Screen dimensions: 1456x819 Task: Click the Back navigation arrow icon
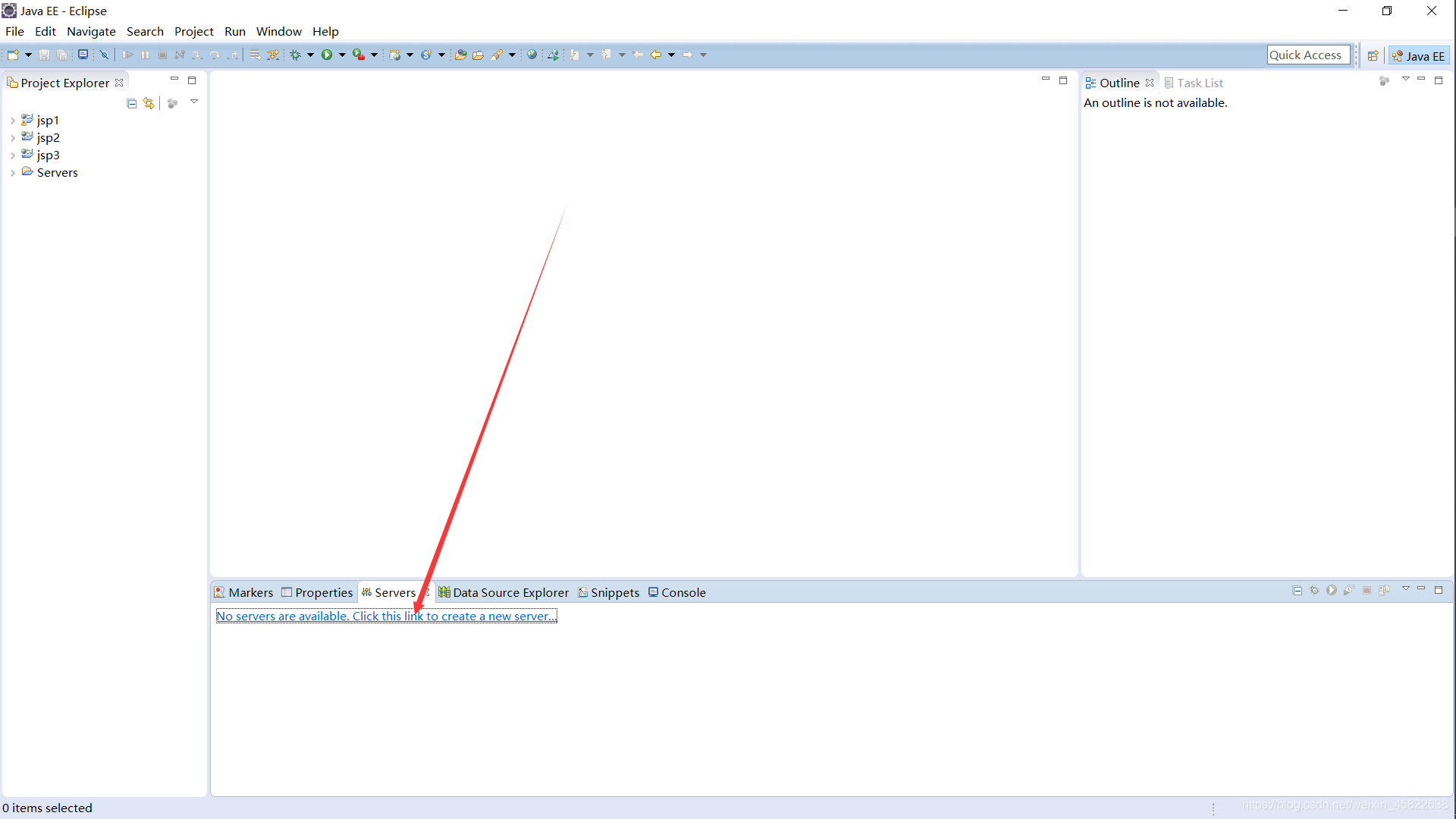pyautogui.click(x=655, y=55)
